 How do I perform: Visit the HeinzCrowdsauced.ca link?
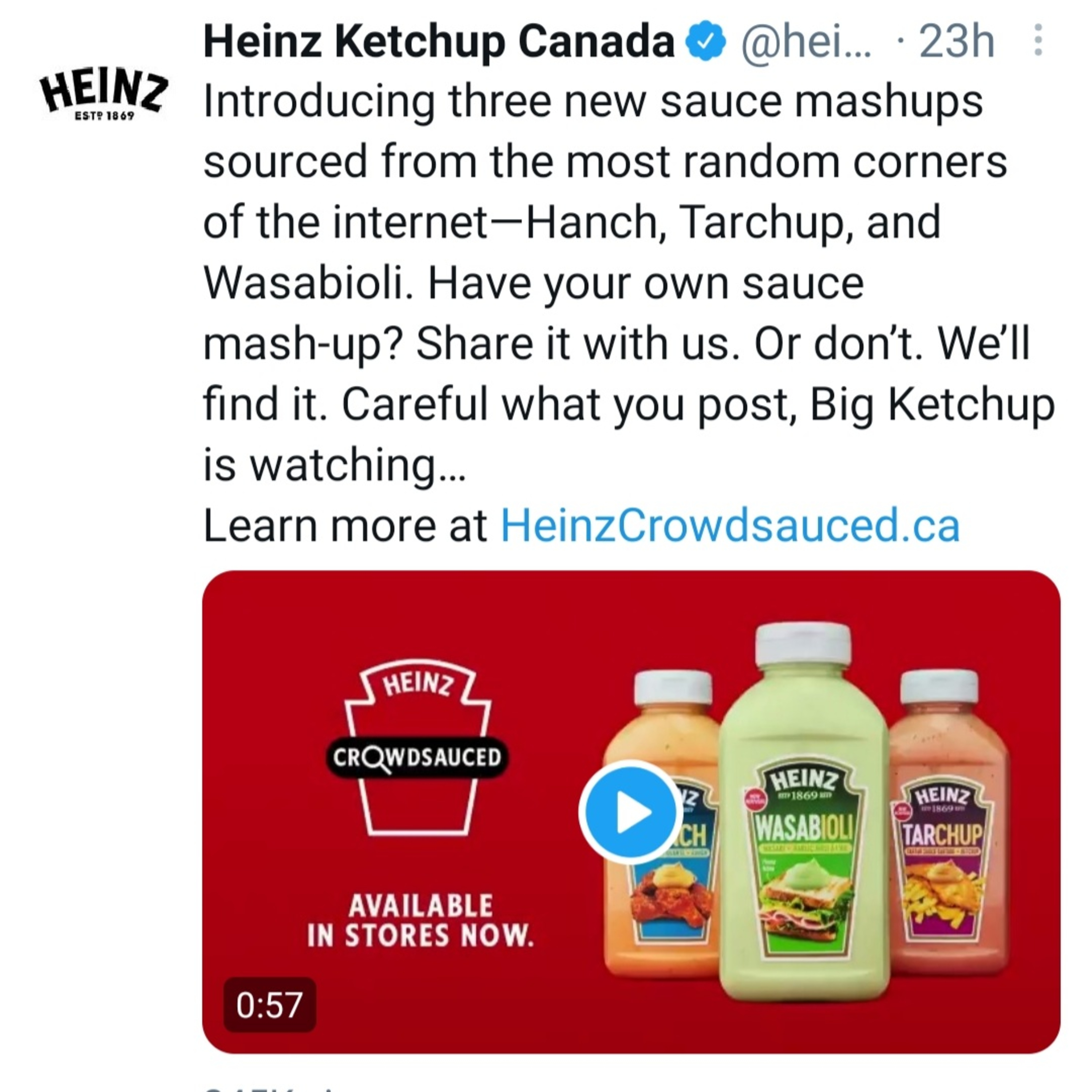[x=730, y=526]
